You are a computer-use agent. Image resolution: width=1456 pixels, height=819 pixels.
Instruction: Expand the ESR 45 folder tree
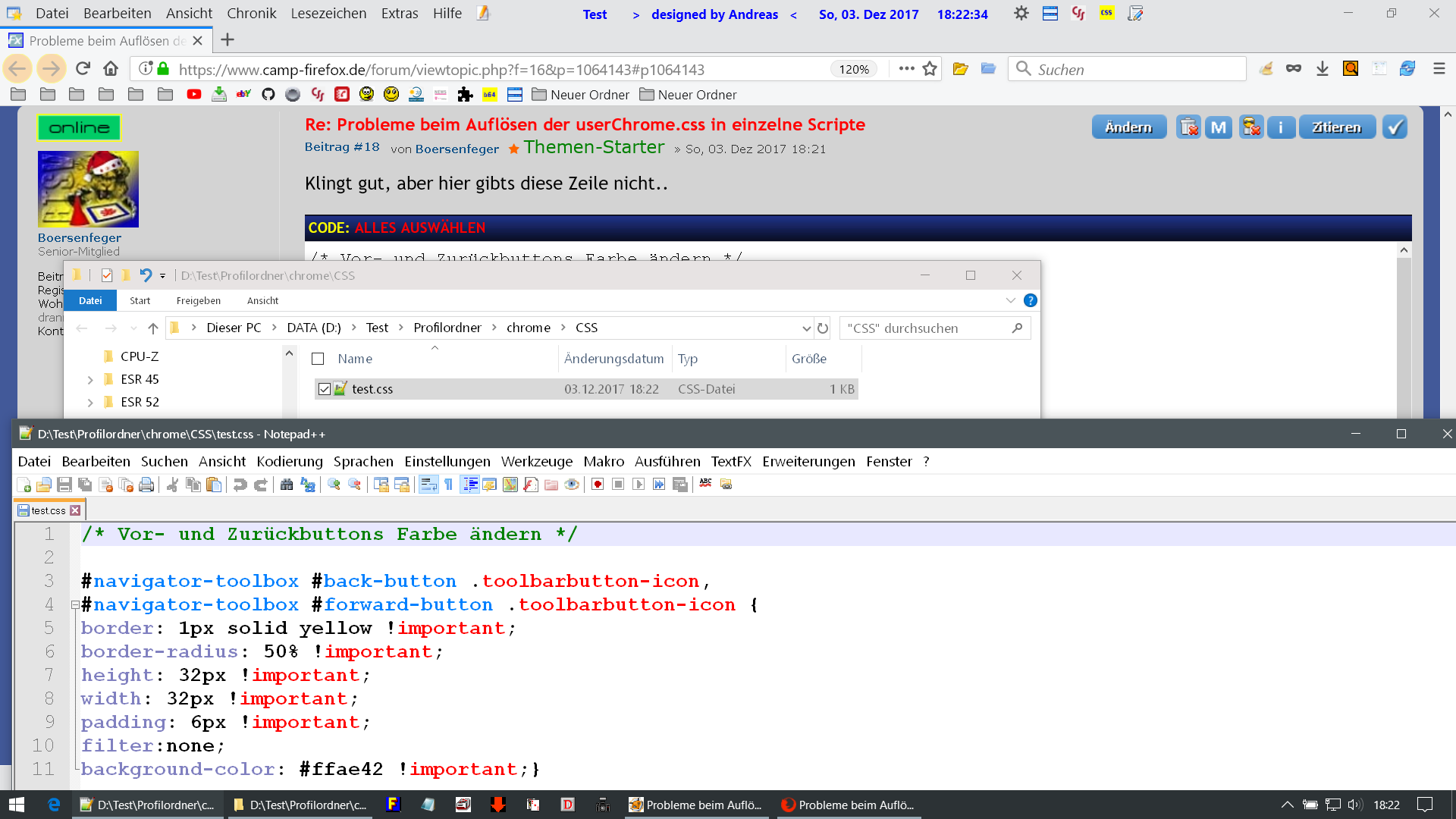point(90,380)
